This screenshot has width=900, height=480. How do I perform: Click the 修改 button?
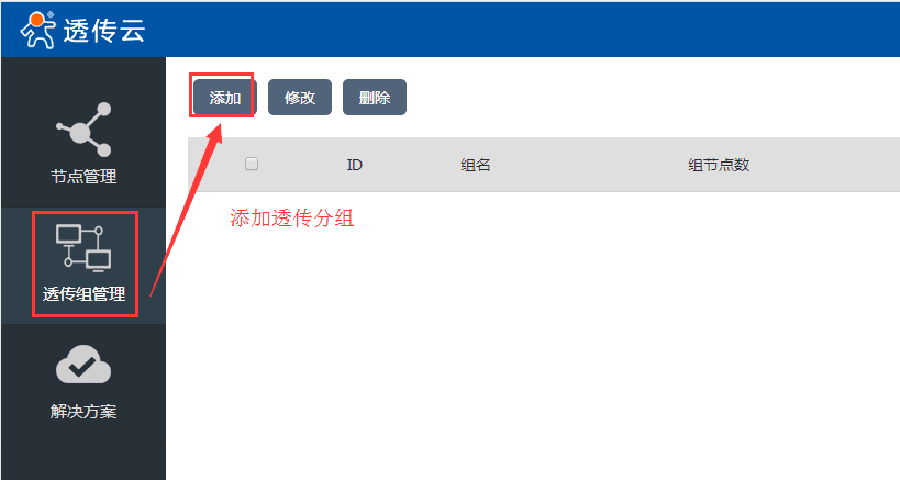point(300,97)
